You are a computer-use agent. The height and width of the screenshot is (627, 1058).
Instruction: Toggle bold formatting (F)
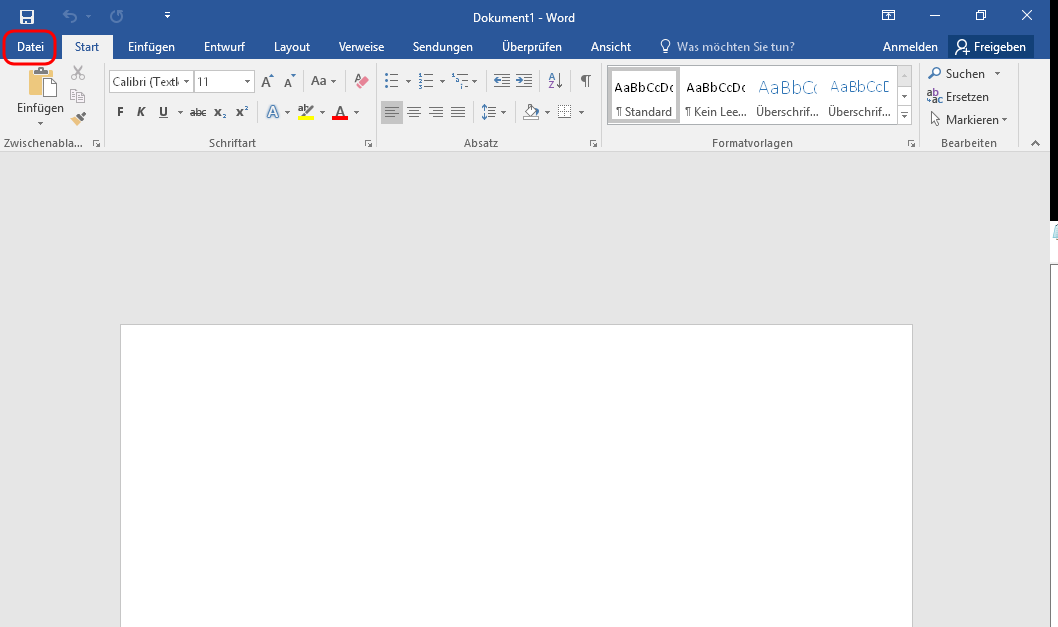tap(121, 112)
